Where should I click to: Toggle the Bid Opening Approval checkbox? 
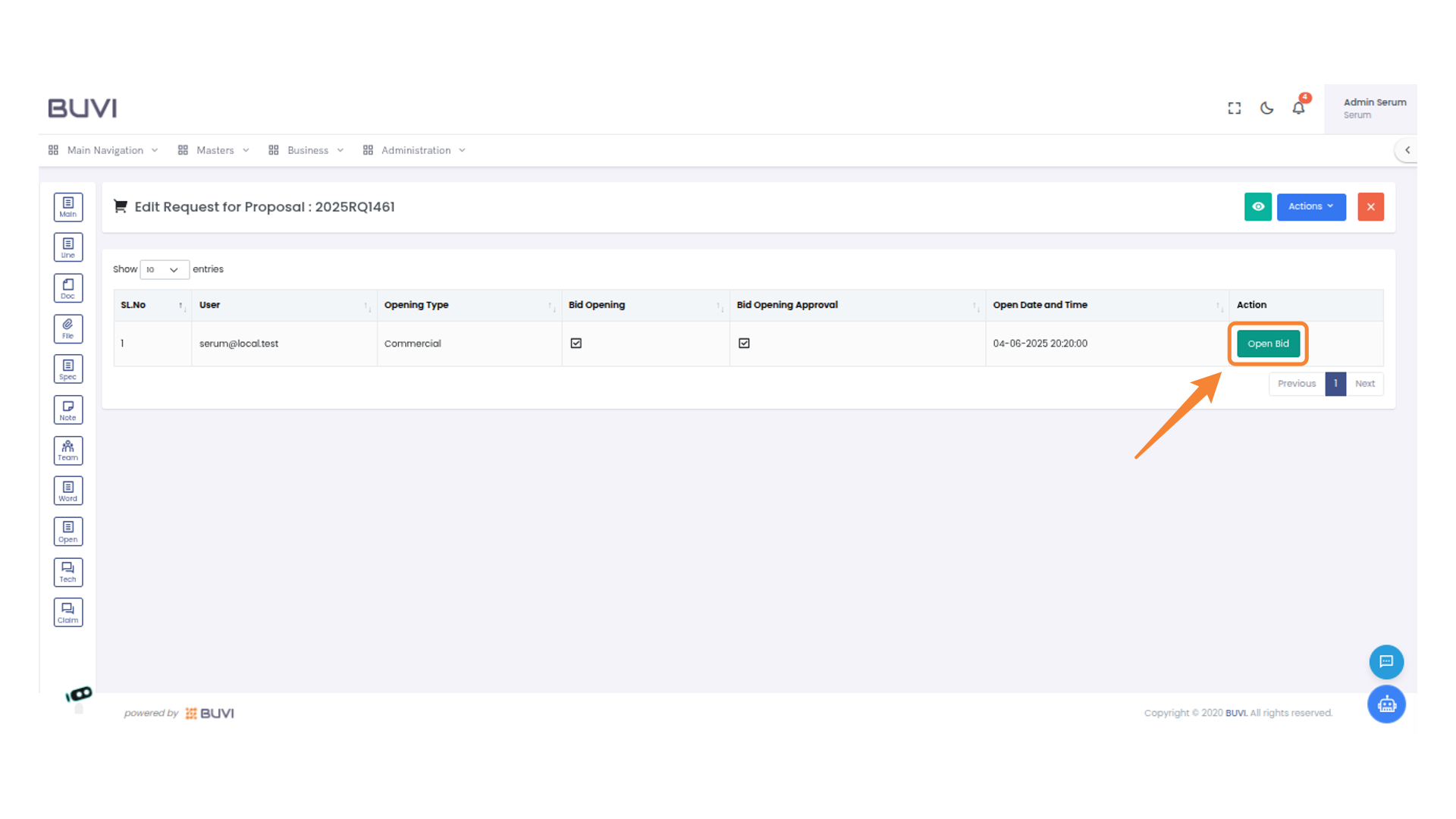point(744,344)
